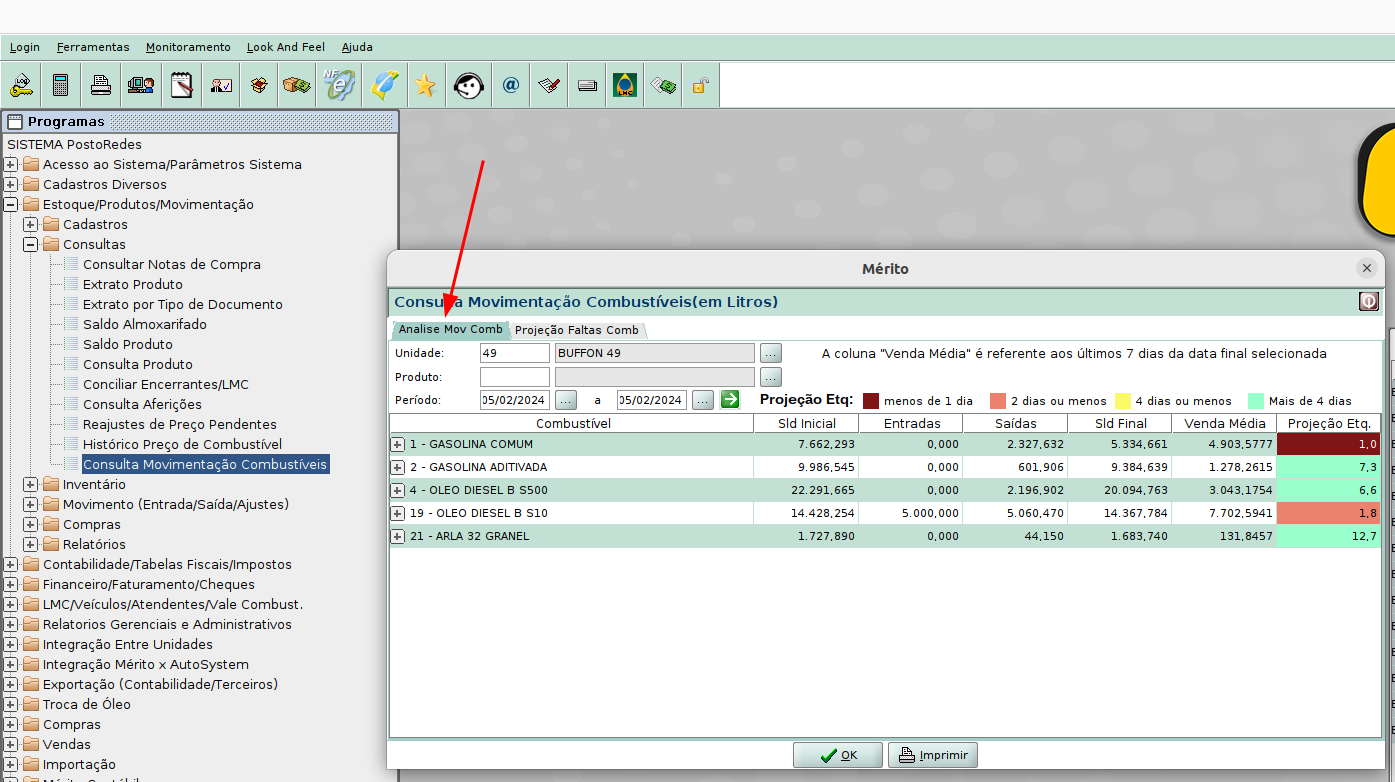
Task: Expand the Inventário tree folder
Action: click(31, 484)
